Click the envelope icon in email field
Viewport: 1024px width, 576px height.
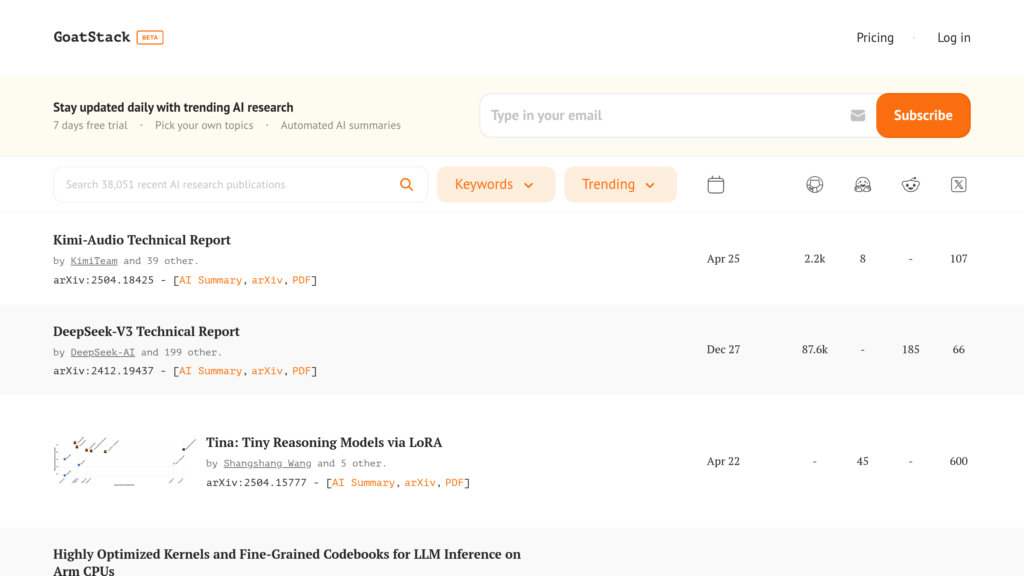(857, 115)
